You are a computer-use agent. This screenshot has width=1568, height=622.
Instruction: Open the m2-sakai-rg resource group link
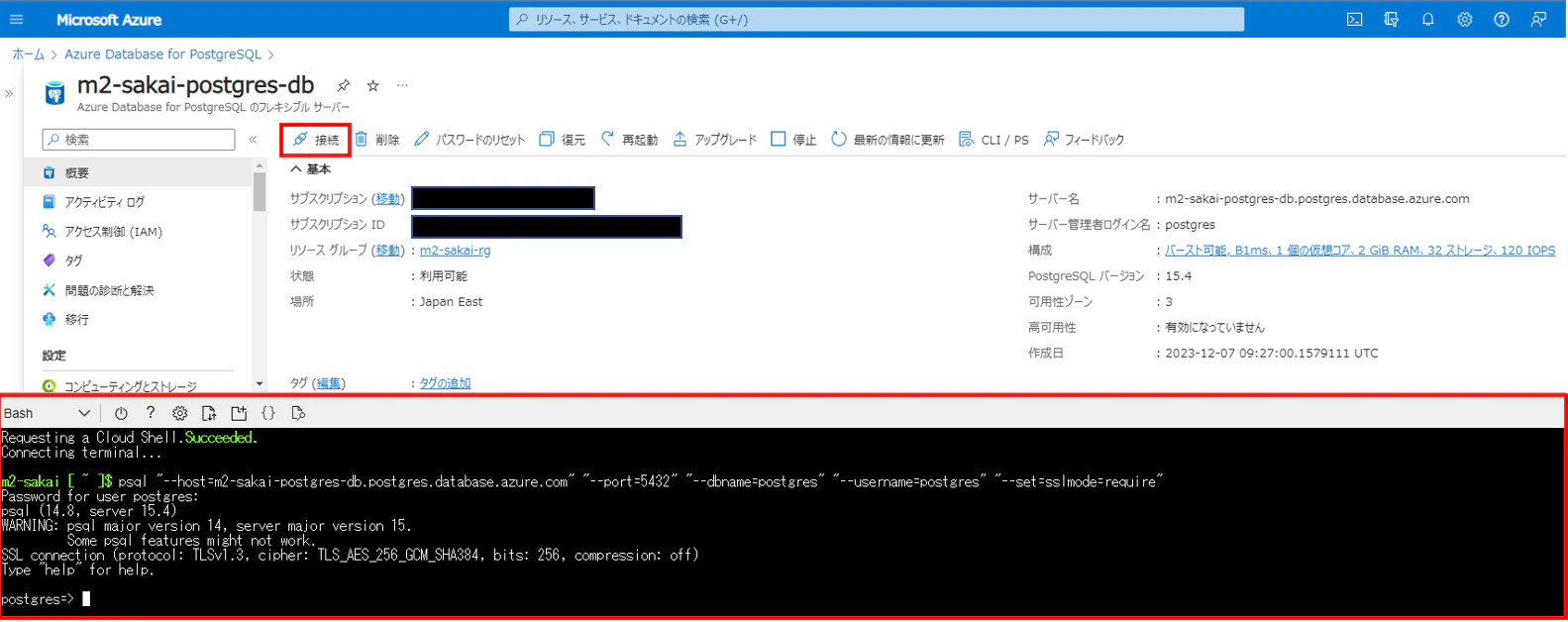click(x=455, y=251)
